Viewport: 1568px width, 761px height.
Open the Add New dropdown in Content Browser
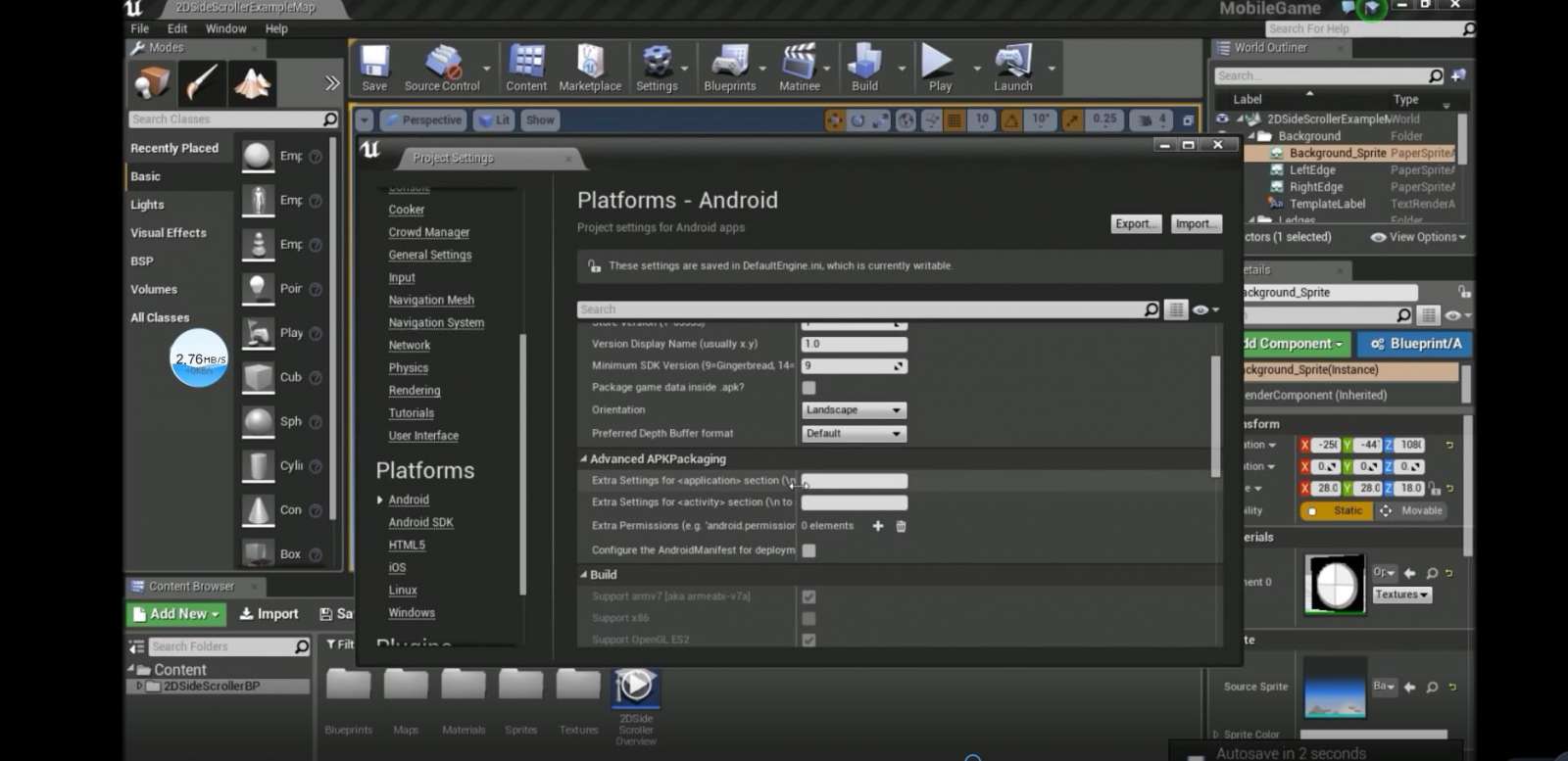pos(176,614)
